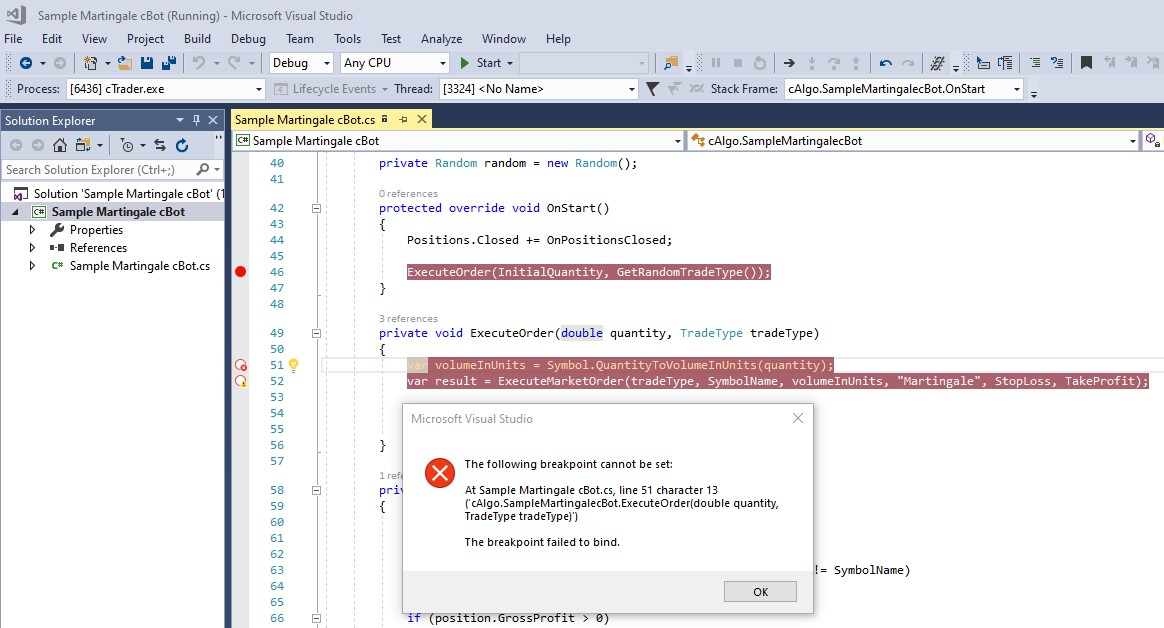Select the Sample Martingale cBot.cs editor tab
Image resolution: width=1164 pixels, height=628 pixels.
[x=305, y=120]
